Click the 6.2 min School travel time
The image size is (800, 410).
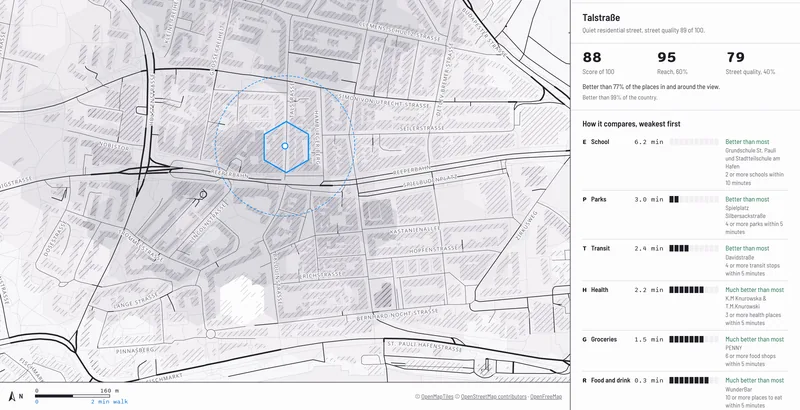(648, 142)
